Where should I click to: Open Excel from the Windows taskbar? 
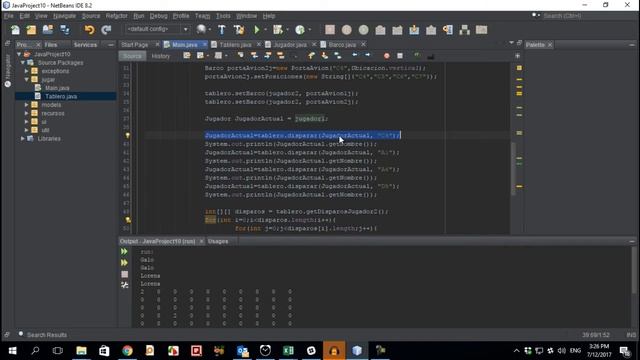(x=288, y=351)
